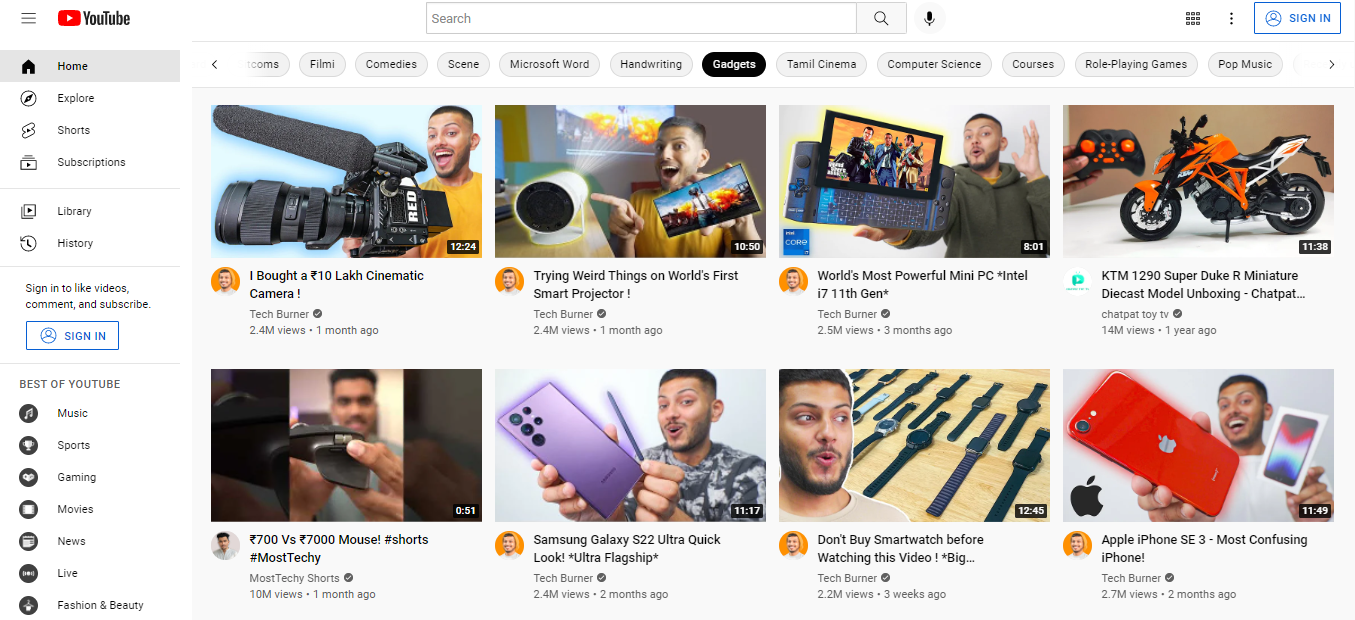This screenshot has height=620, width=1355.
Task: Play the purple Galaxy S22 Ultra thumbnail
Action: coord(630,445)
